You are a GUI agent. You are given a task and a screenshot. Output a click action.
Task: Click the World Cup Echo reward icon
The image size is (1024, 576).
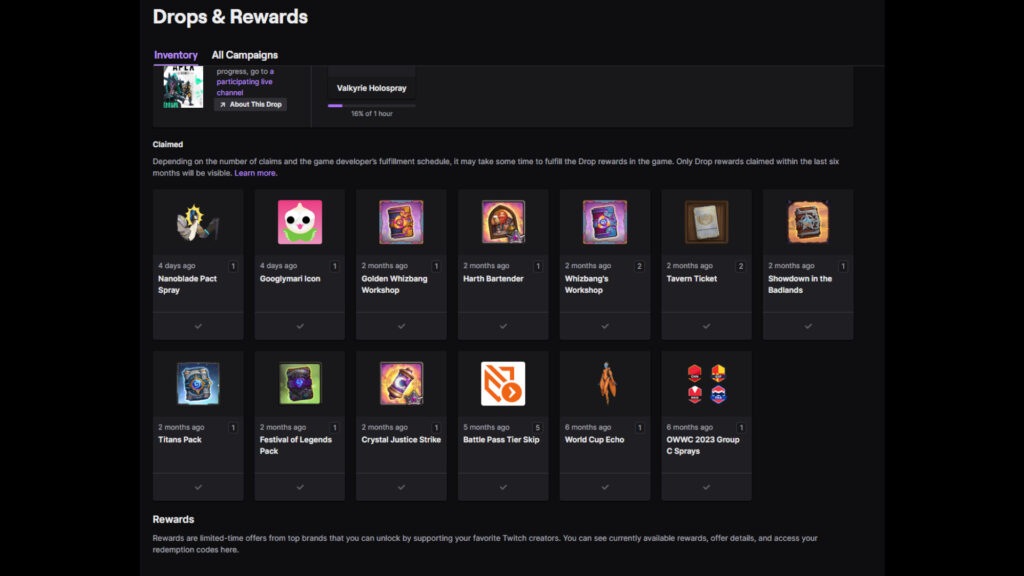click(x=604, y=383)
